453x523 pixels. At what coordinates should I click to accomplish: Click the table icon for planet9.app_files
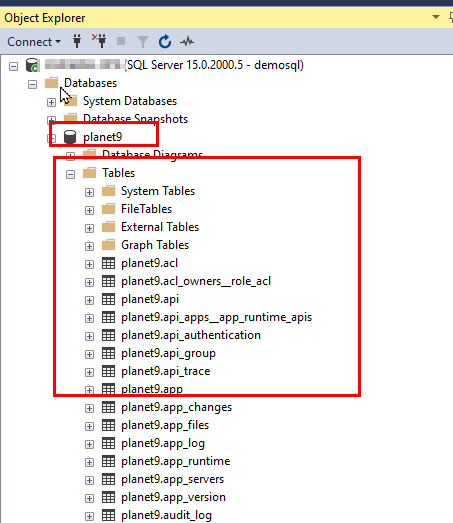108,425
